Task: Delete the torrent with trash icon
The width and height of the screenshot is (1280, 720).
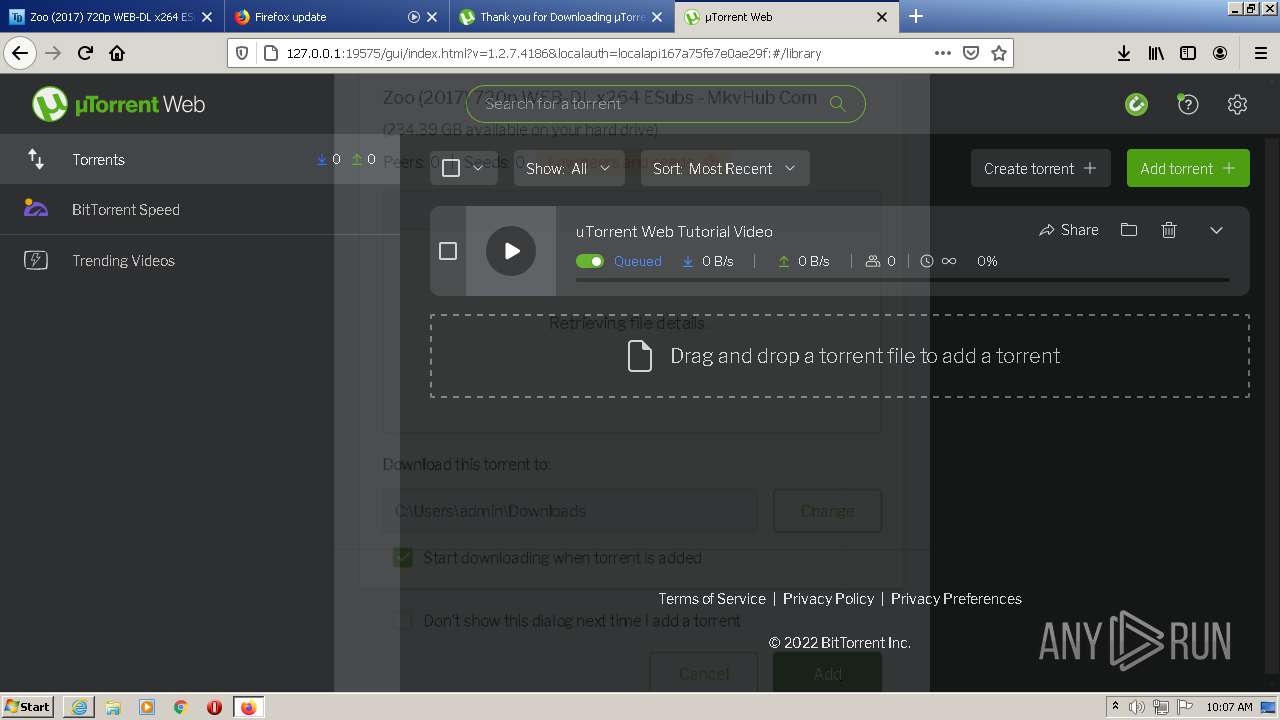Action: [1169, 230]
